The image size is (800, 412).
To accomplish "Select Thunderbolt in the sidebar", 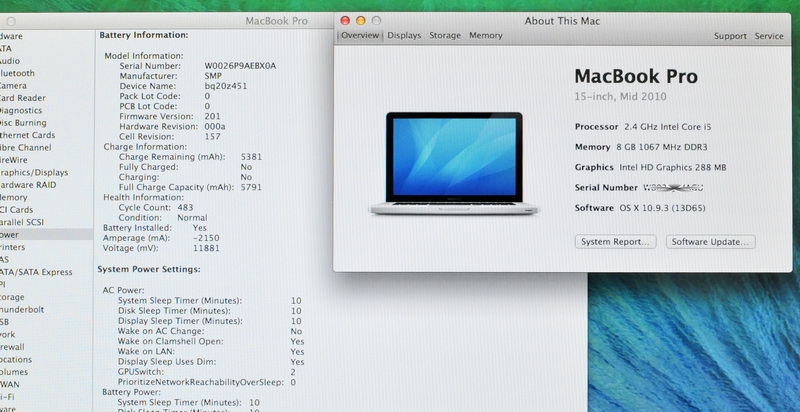I will tap(22, 310).
